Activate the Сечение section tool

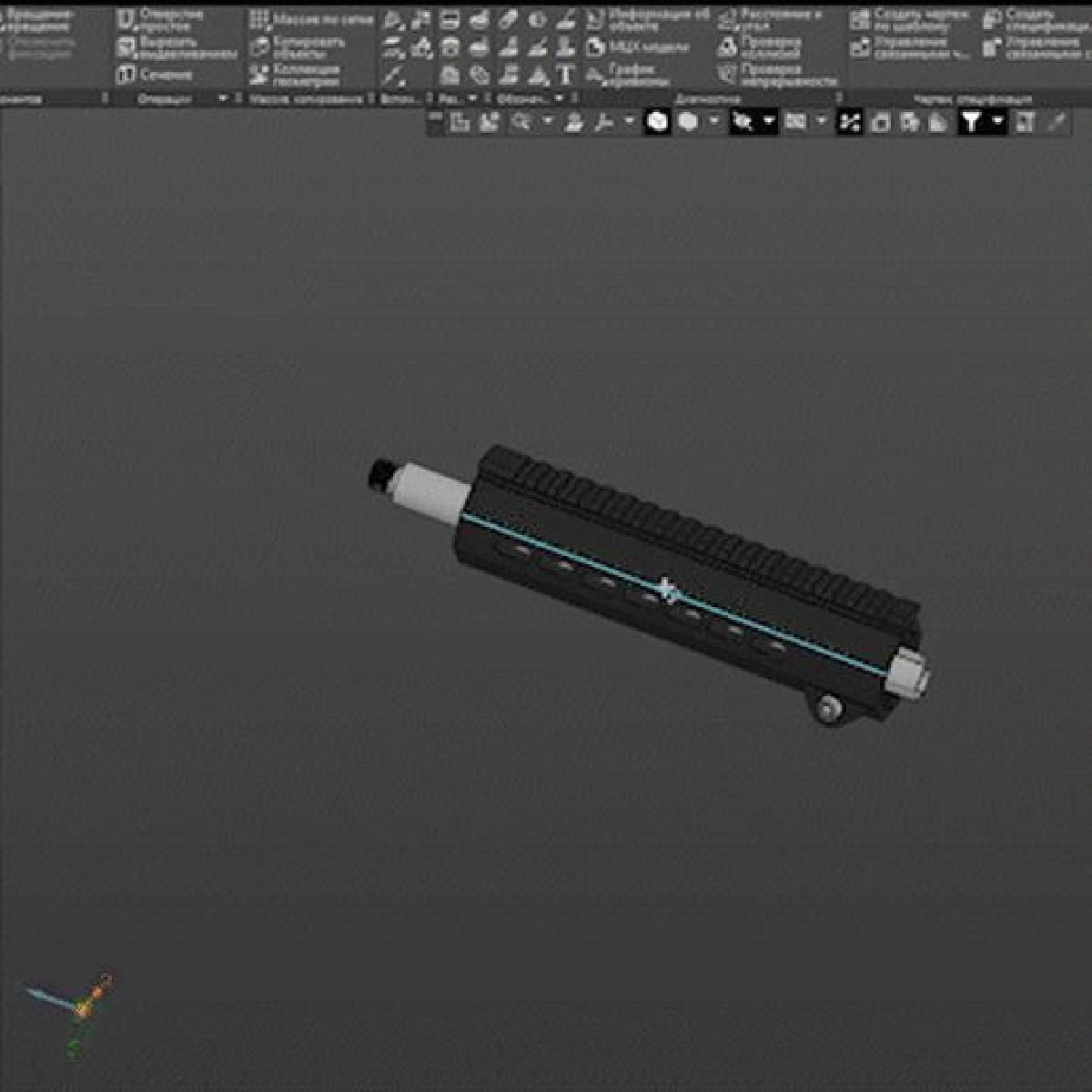tap(127, 75)
